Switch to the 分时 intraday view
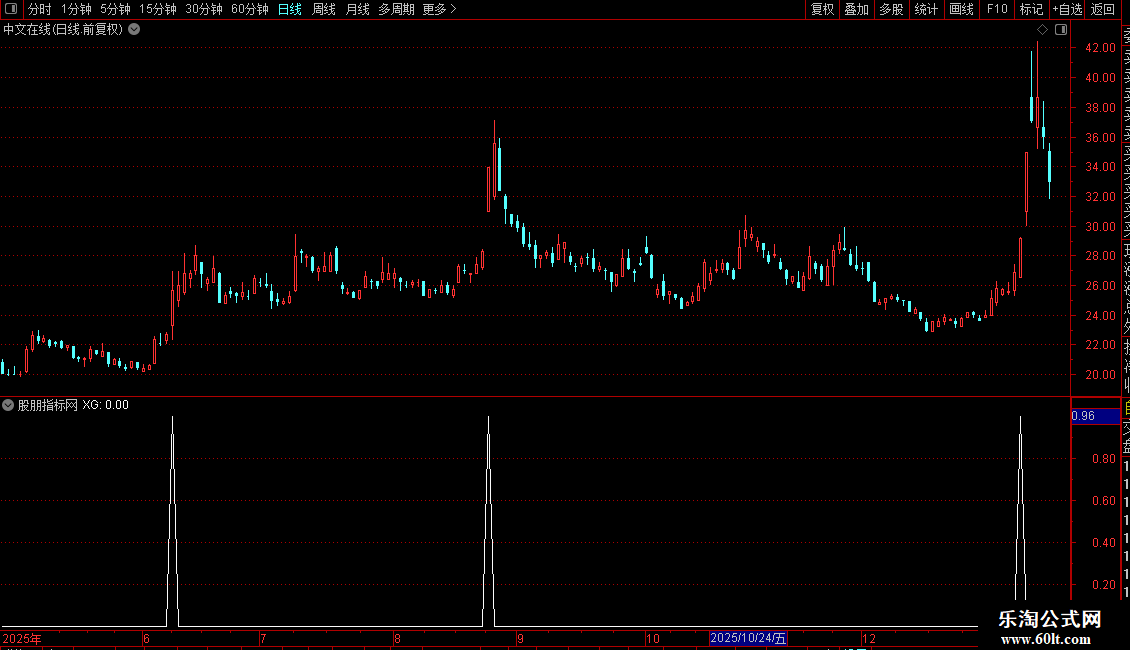1130x650 pixels. 40,9
